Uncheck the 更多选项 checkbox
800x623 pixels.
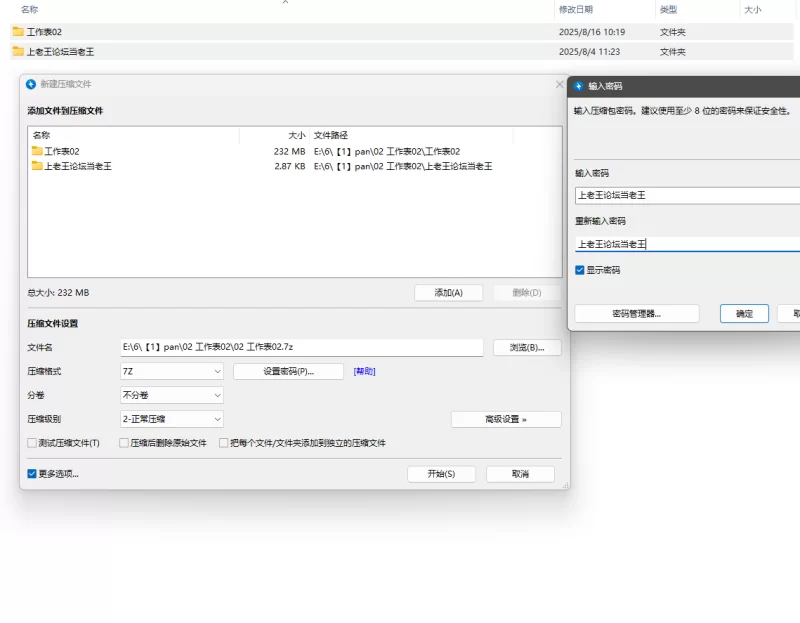pyautogui.click(x=32, y=474)
